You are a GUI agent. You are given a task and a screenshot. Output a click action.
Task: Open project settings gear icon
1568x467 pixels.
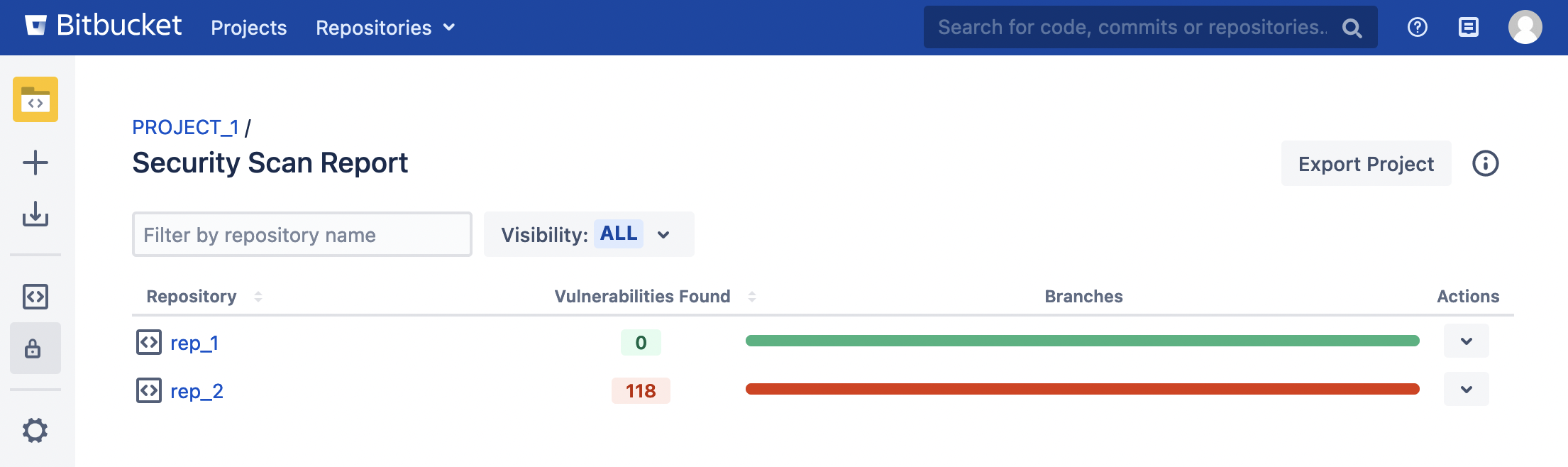pos(35,430)
